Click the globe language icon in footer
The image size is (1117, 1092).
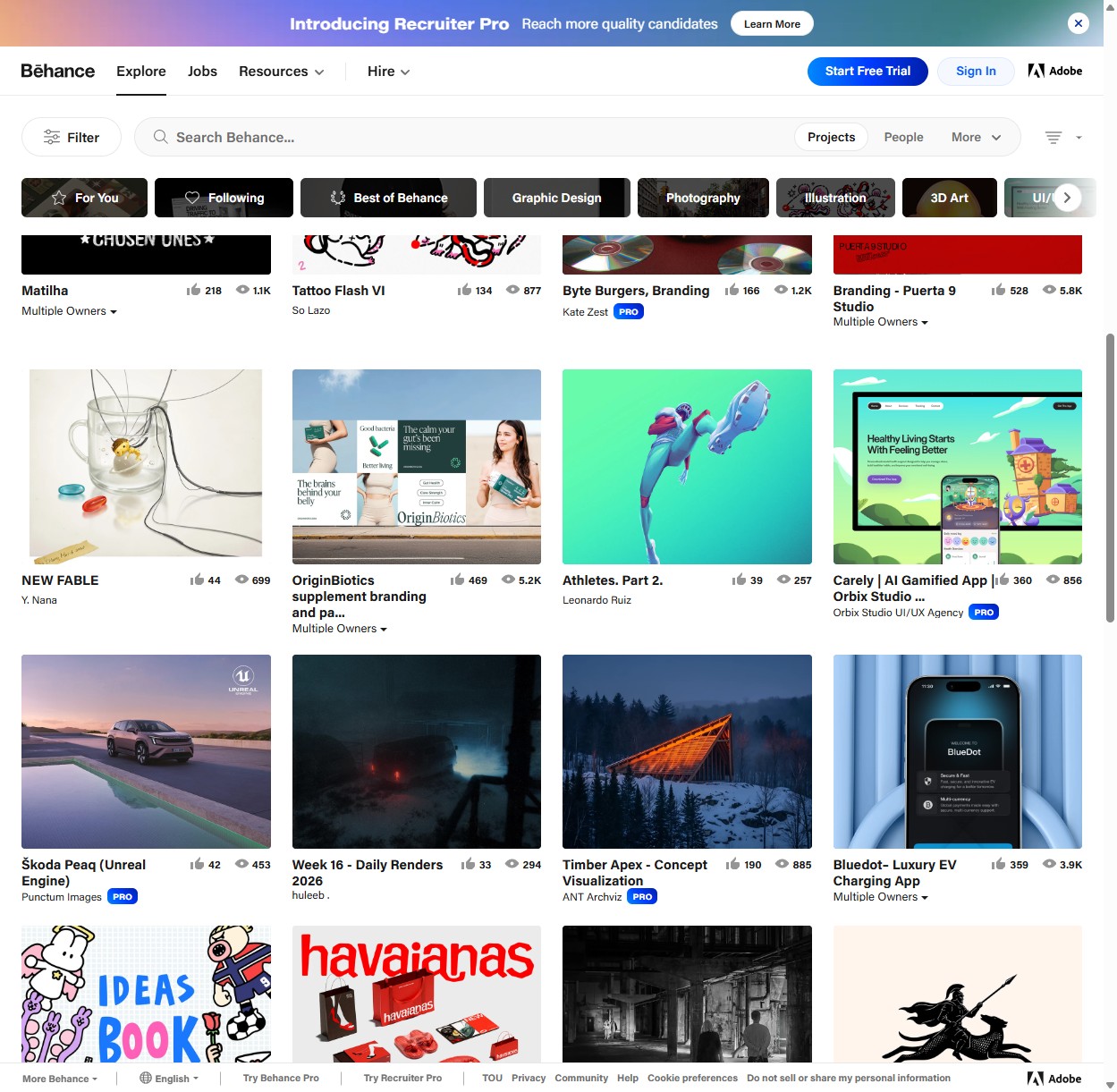click(146, 1078)
